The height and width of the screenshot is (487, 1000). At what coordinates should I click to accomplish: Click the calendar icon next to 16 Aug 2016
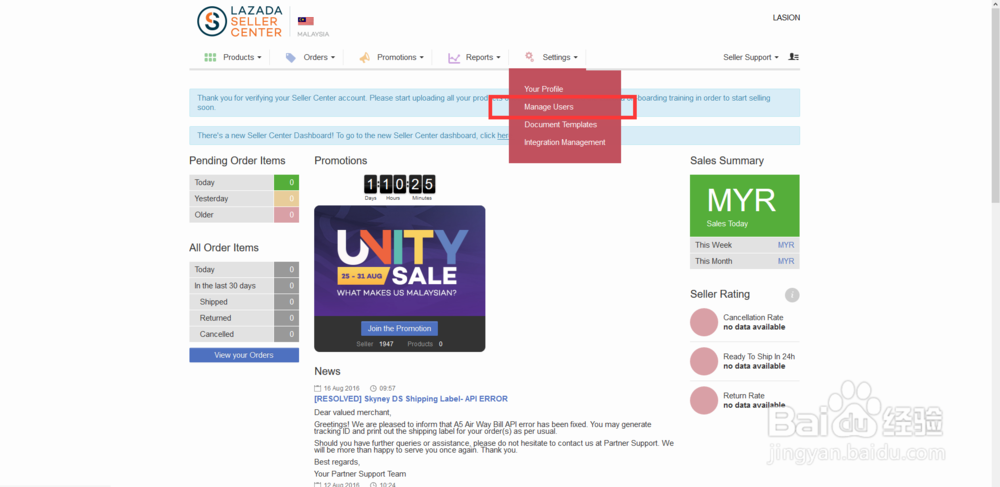click(318, 388)
